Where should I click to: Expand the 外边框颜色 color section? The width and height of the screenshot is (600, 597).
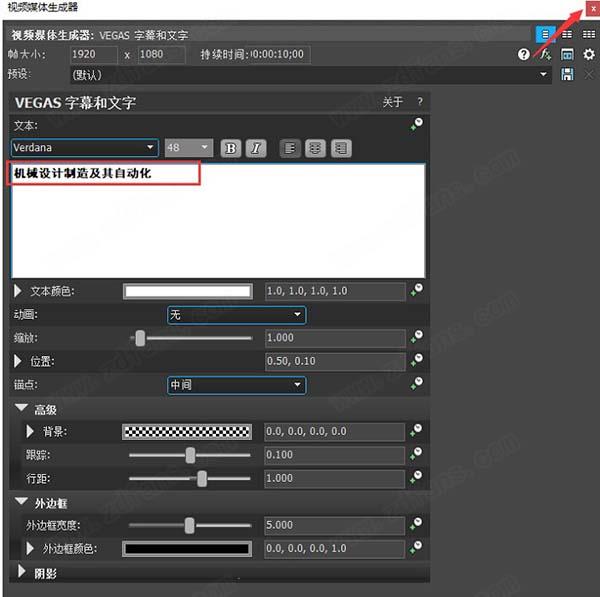[x=30, y=548]
